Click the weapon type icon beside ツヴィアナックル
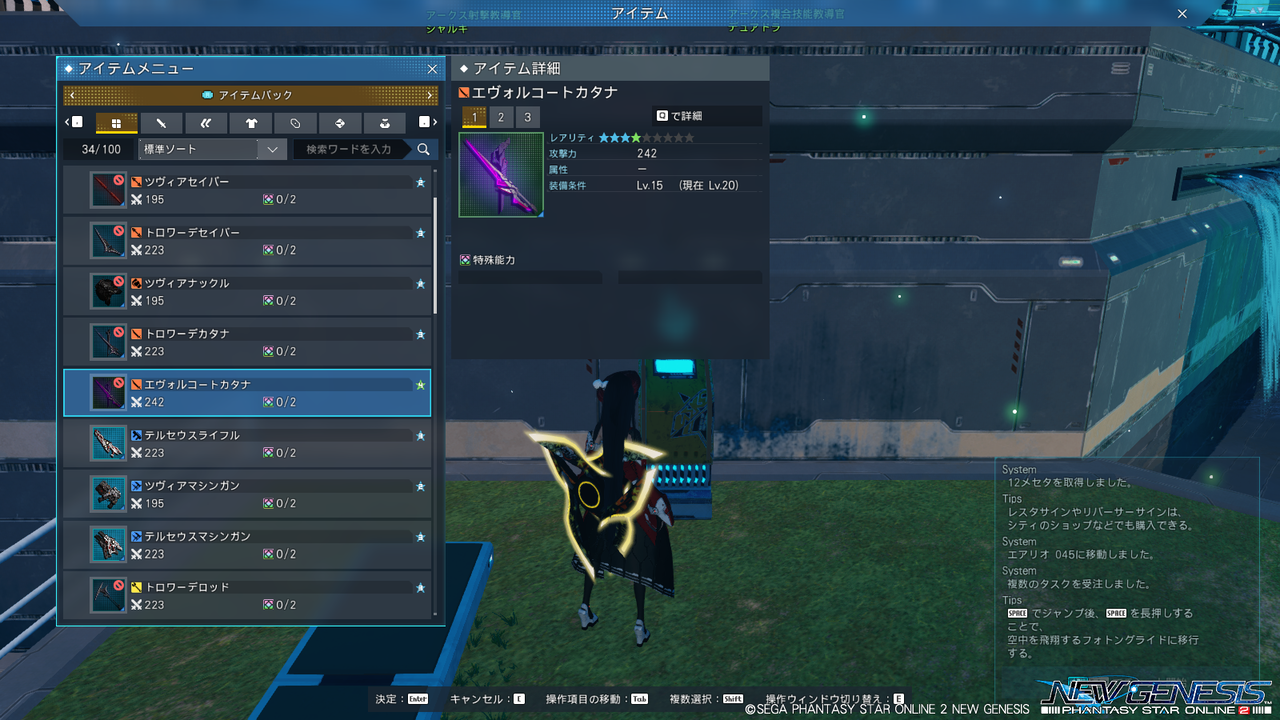1280x720 pixels. pyautogui.click(x=136, y=283)
